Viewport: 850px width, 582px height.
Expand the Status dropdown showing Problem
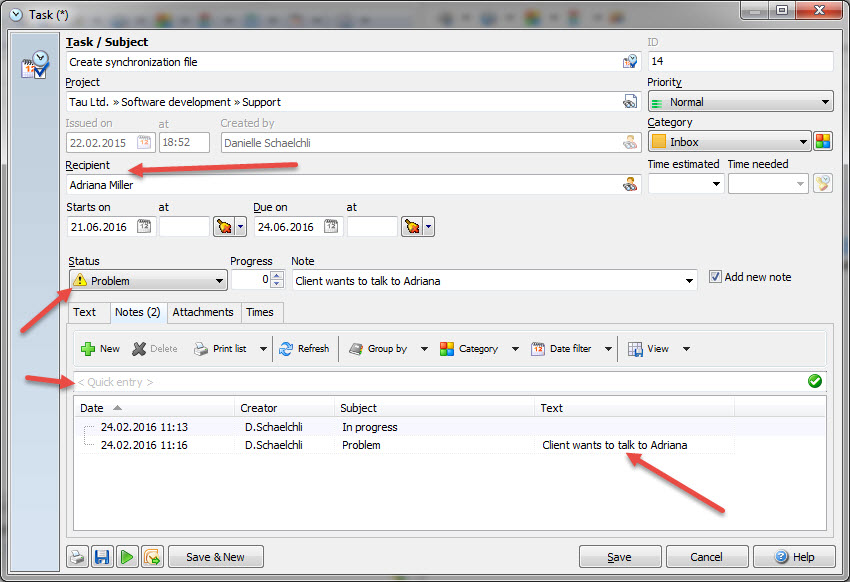[x=219, y=281]
